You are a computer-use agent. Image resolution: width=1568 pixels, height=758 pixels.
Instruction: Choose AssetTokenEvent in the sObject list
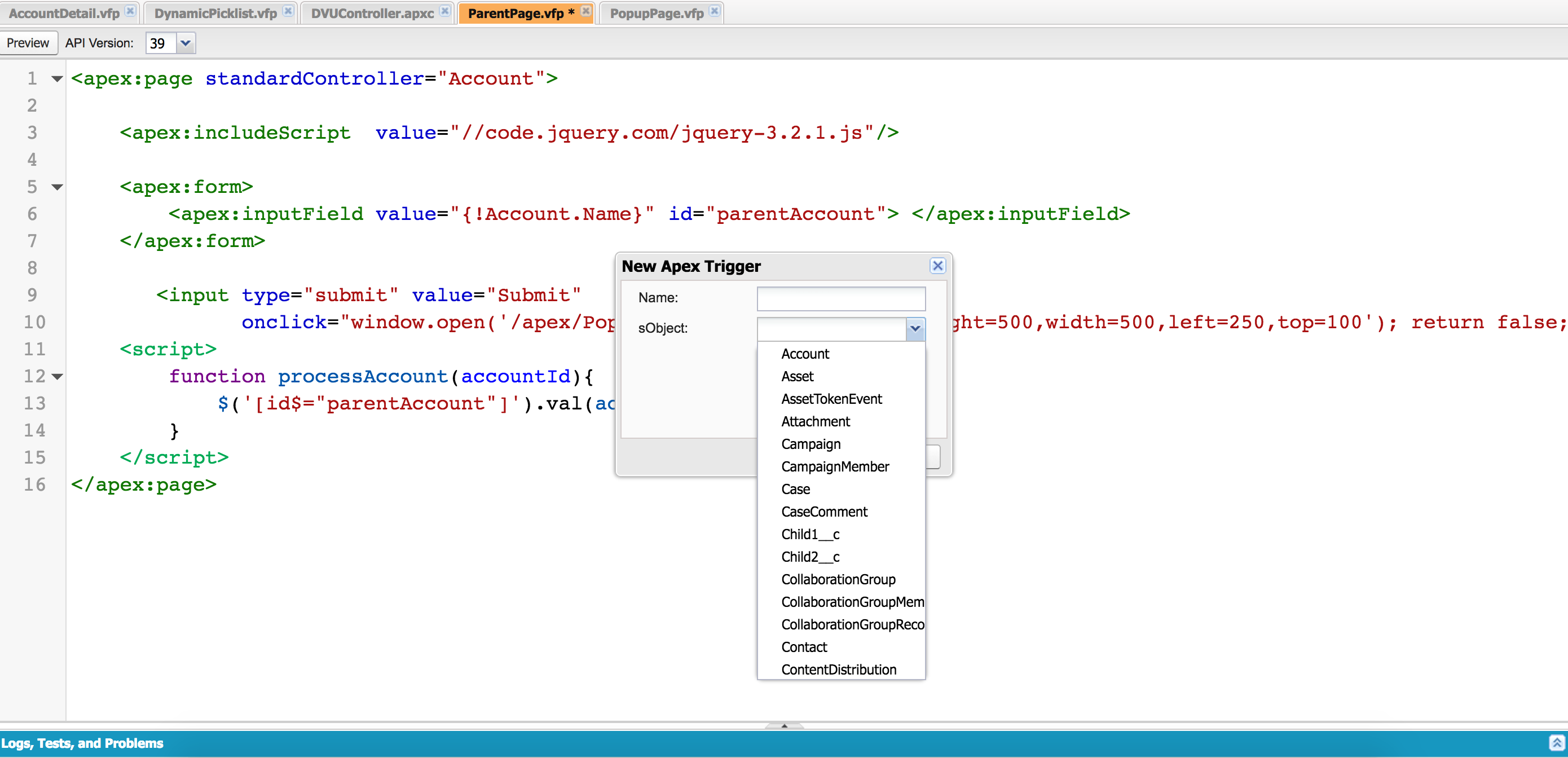(840, 399)
